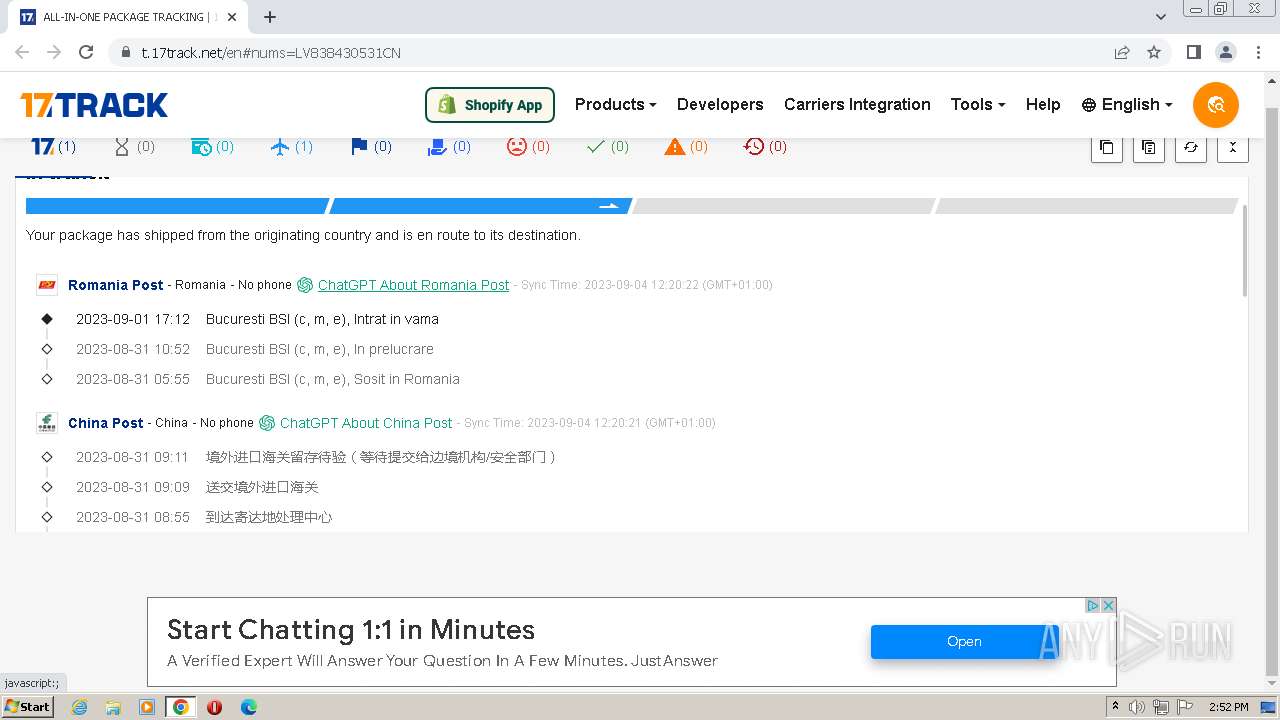Click the Romania Post carrier name
The height and width of the screenshot is (720, 1280).
click(x=115, y=285)
